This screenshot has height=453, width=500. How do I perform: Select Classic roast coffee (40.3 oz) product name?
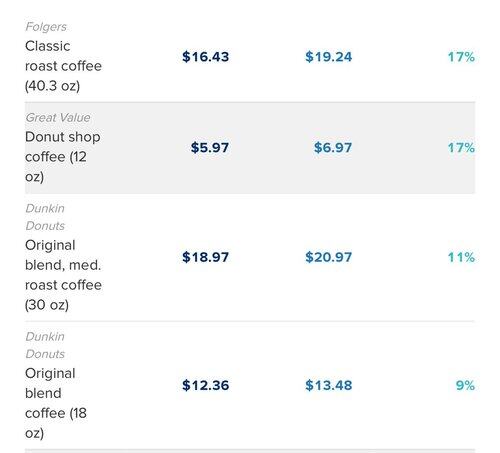click(63, 66)
